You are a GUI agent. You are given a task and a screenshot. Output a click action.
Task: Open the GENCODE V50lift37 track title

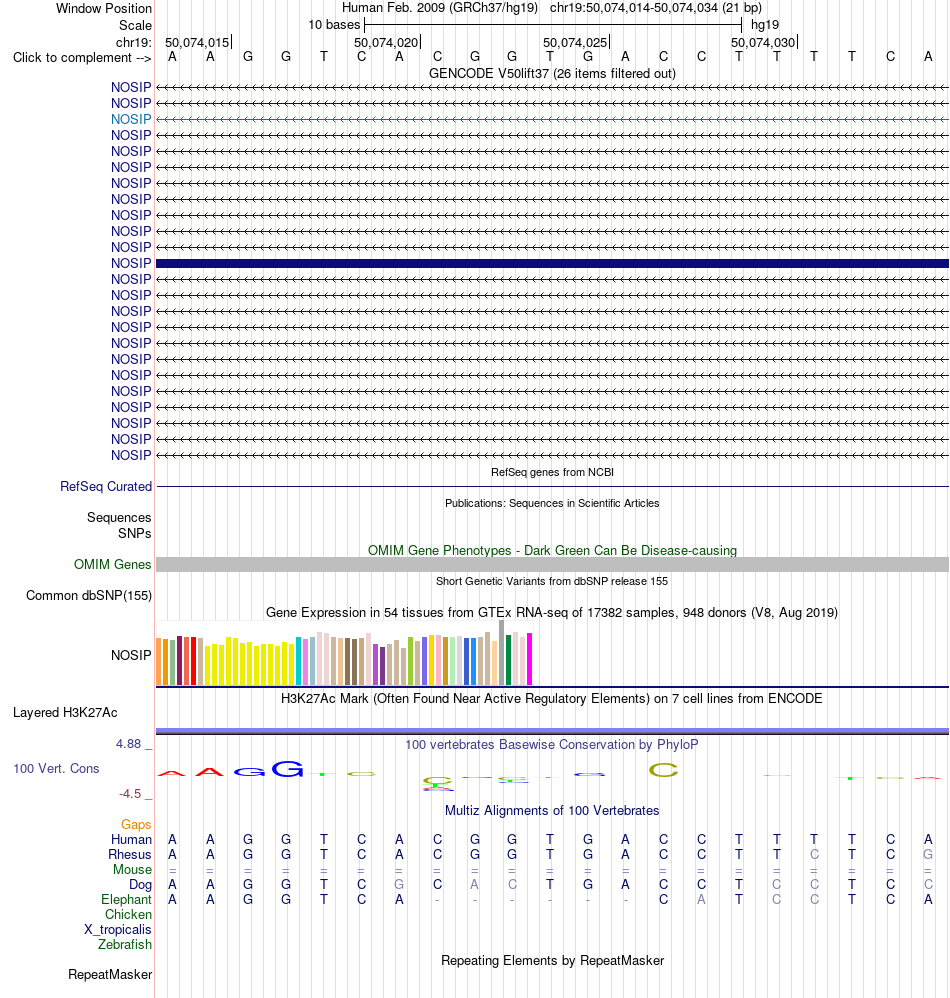tap(552, 74)
